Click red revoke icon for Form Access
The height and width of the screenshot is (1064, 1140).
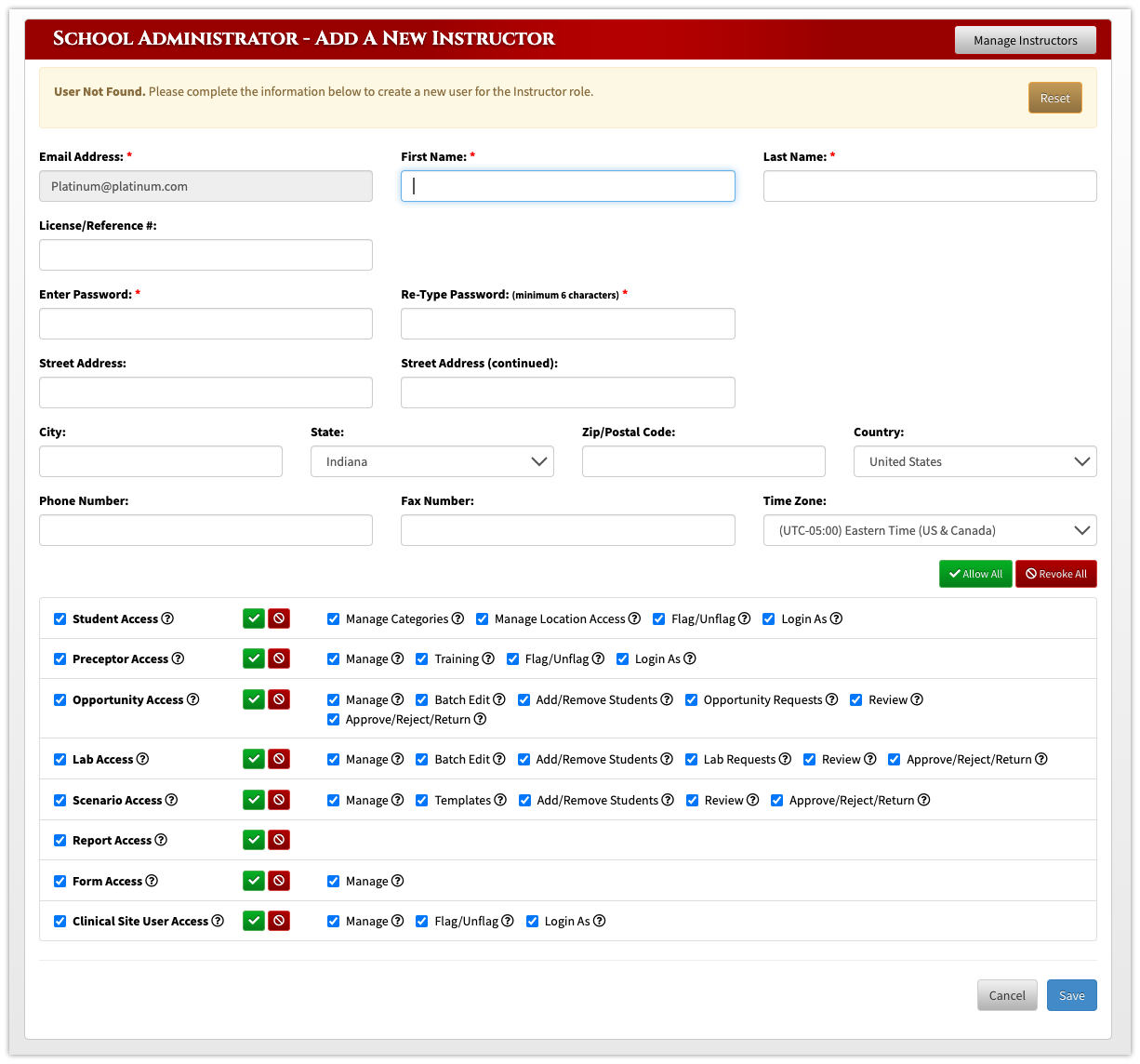point(279,881)
